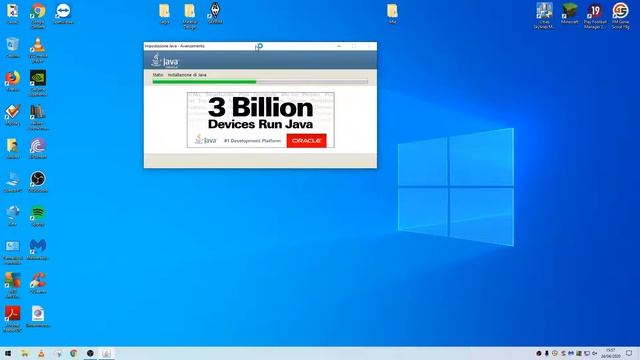Launch Adobe Acrobat Reader from desktop

(13, 318)
